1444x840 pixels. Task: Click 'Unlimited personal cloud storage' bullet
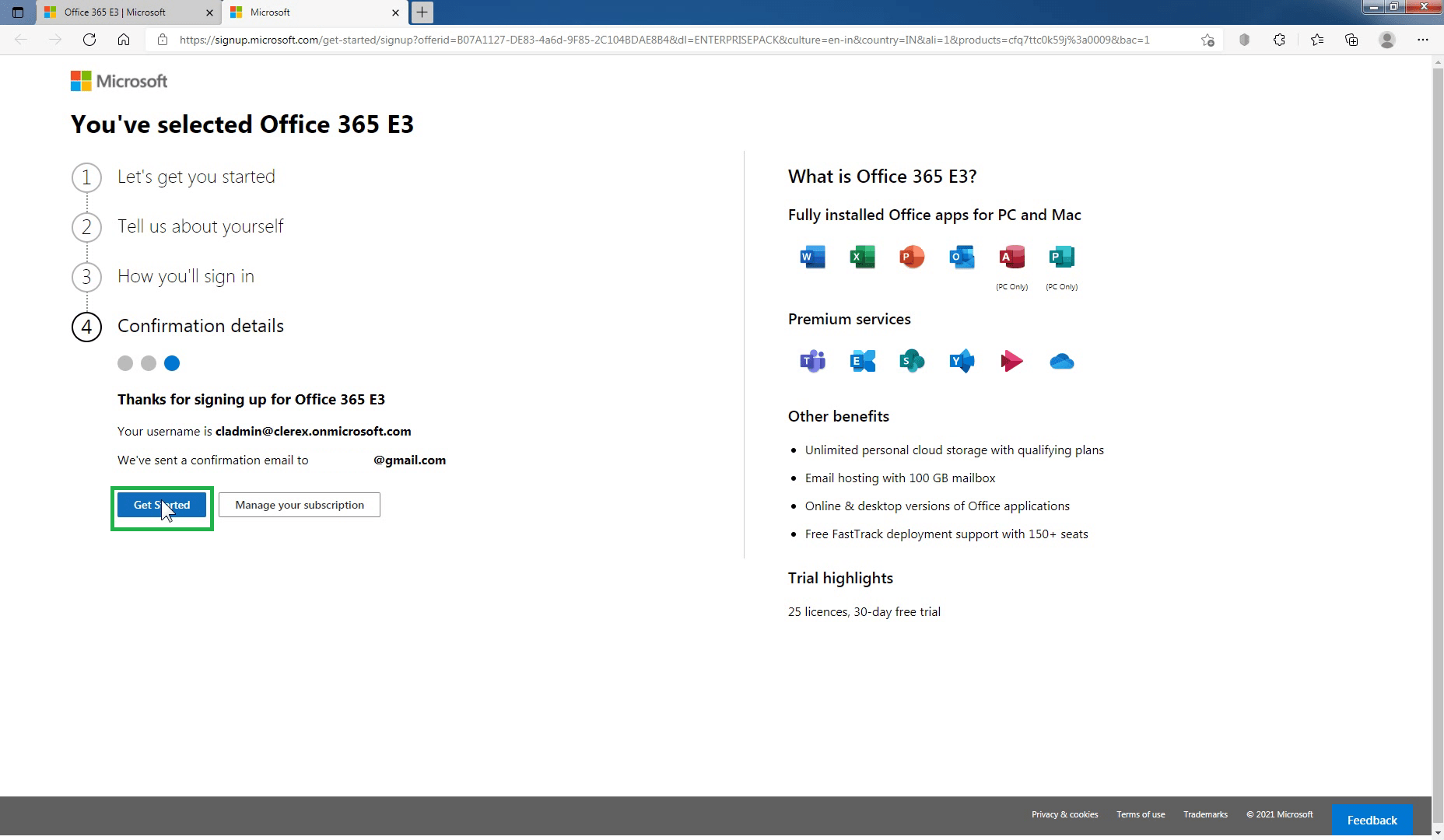(x=955, y=450)
